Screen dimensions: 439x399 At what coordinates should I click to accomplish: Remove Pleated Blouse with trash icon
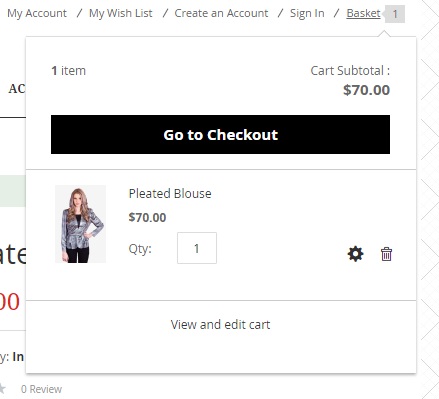386,254
